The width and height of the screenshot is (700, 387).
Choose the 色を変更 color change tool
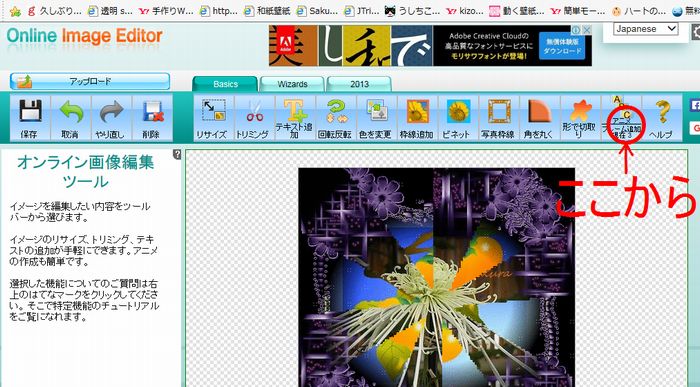click(x=375, y=118)
